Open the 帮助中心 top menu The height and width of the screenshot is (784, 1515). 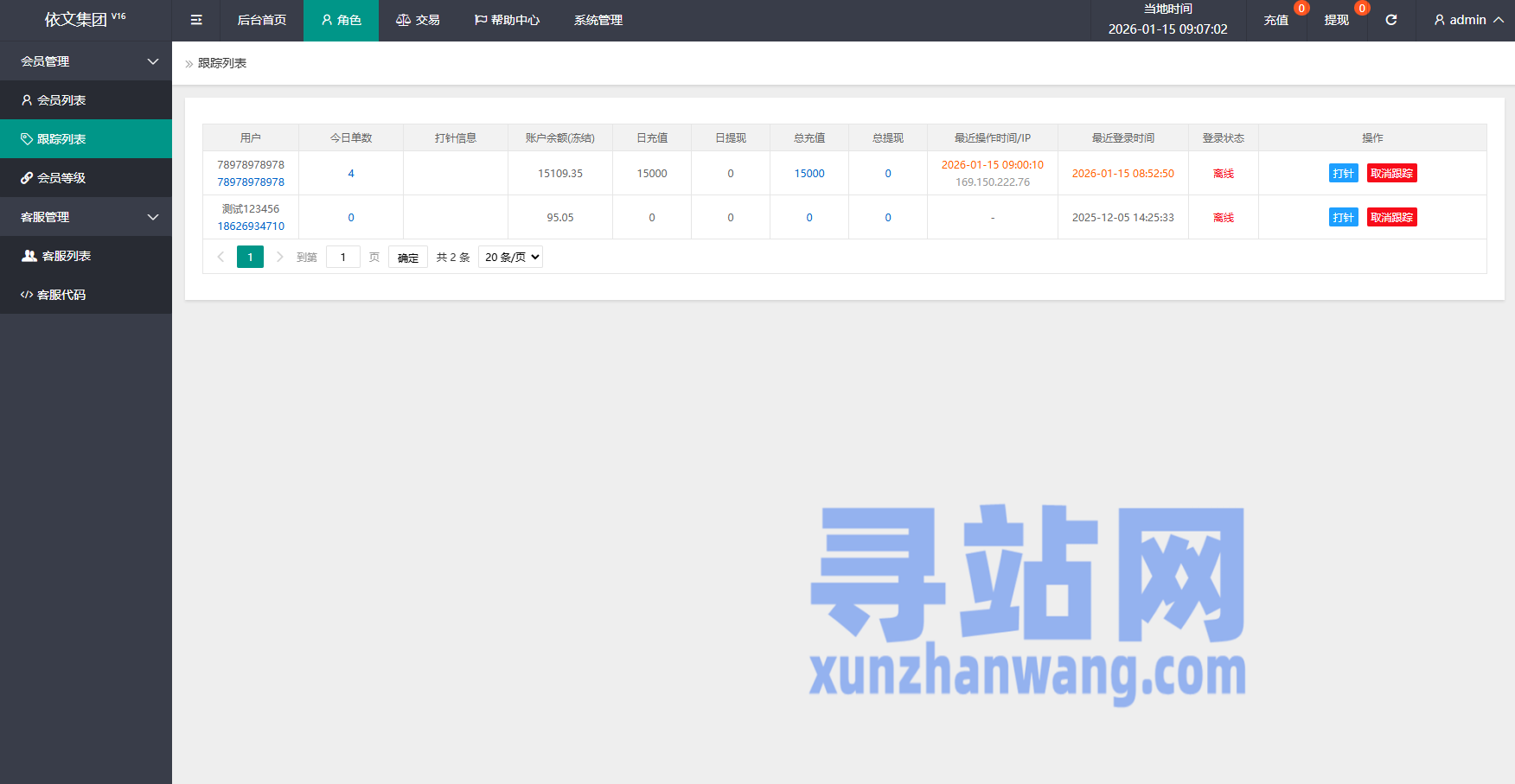coord(507,20)
